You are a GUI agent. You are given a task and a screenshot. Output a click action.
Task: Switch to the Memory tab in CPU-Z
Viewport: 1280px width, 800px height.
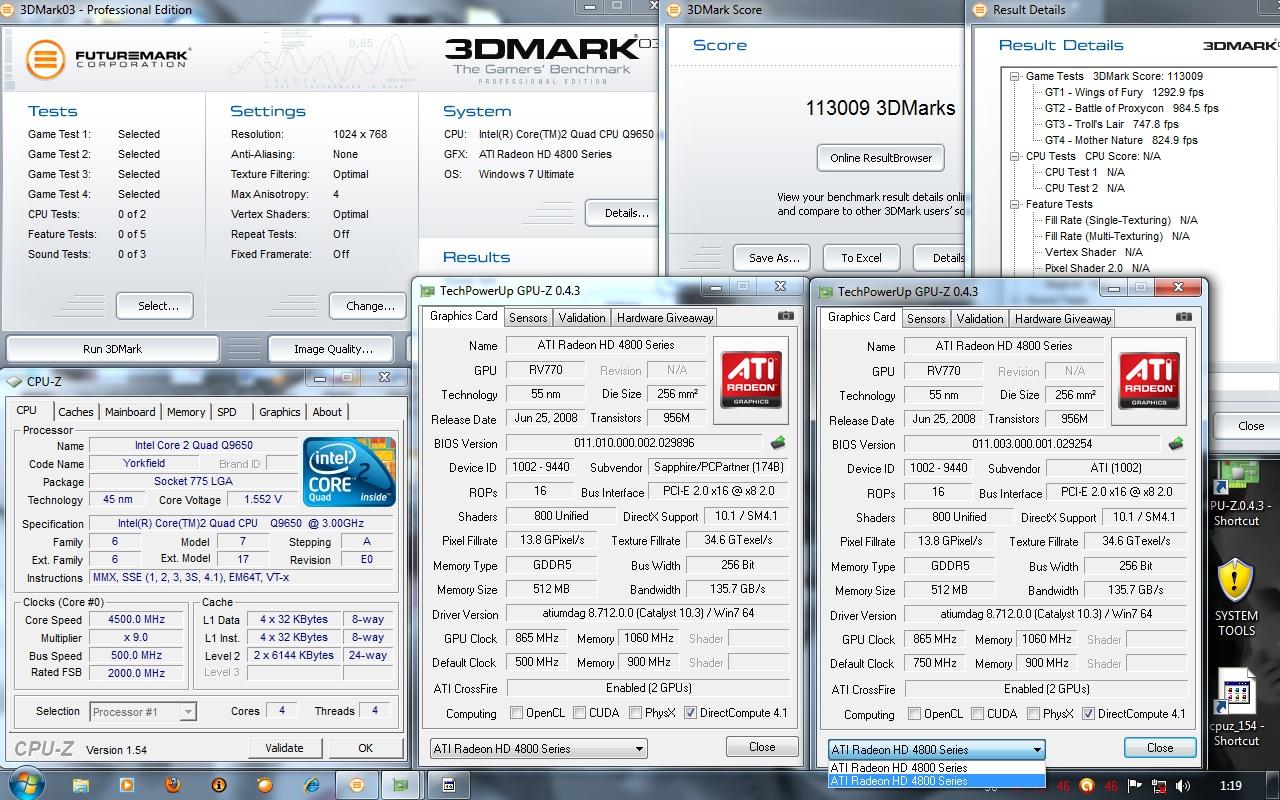(186, 412)
